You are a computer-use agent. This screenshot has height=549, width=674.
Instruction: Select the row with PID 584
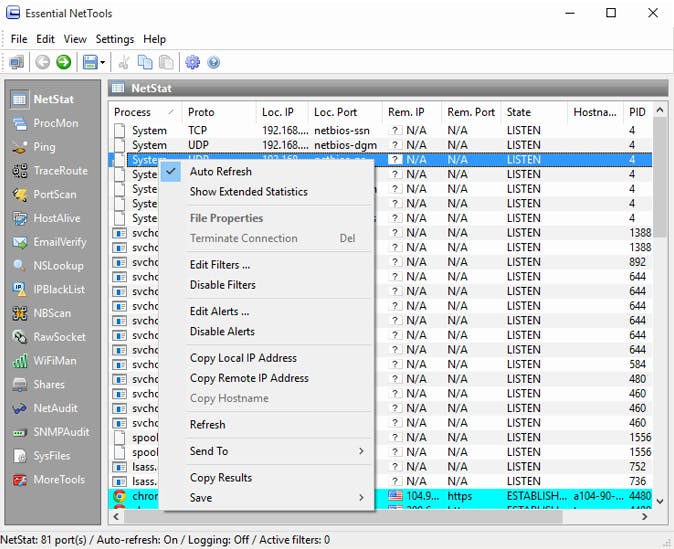coord(381,364)
